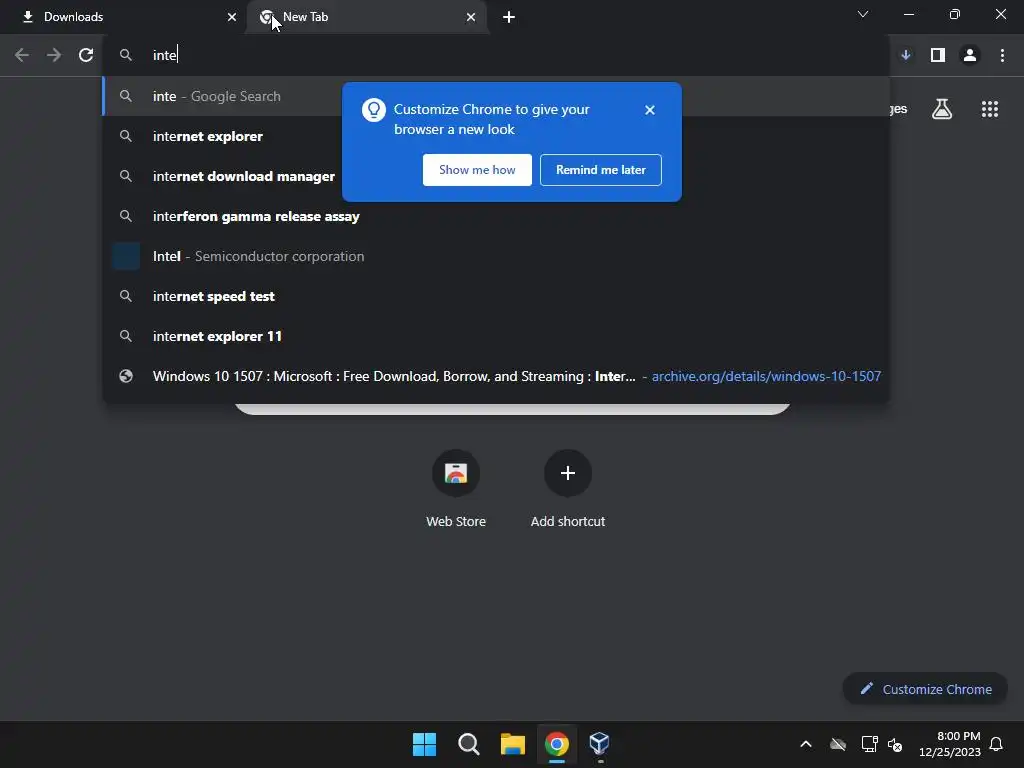Switch to the Downloads tab

[123, 17]
